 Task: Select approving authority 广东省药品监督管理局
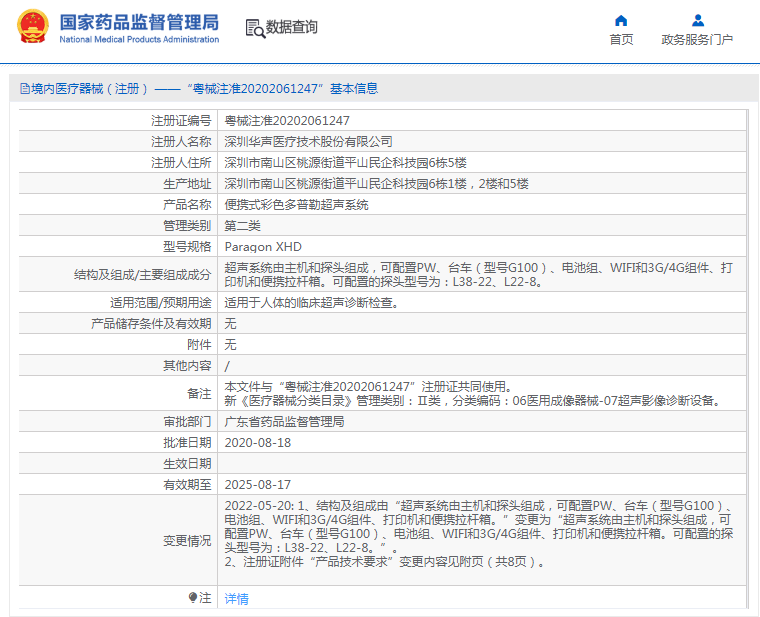pyautogui.click(x=284, y=422)
